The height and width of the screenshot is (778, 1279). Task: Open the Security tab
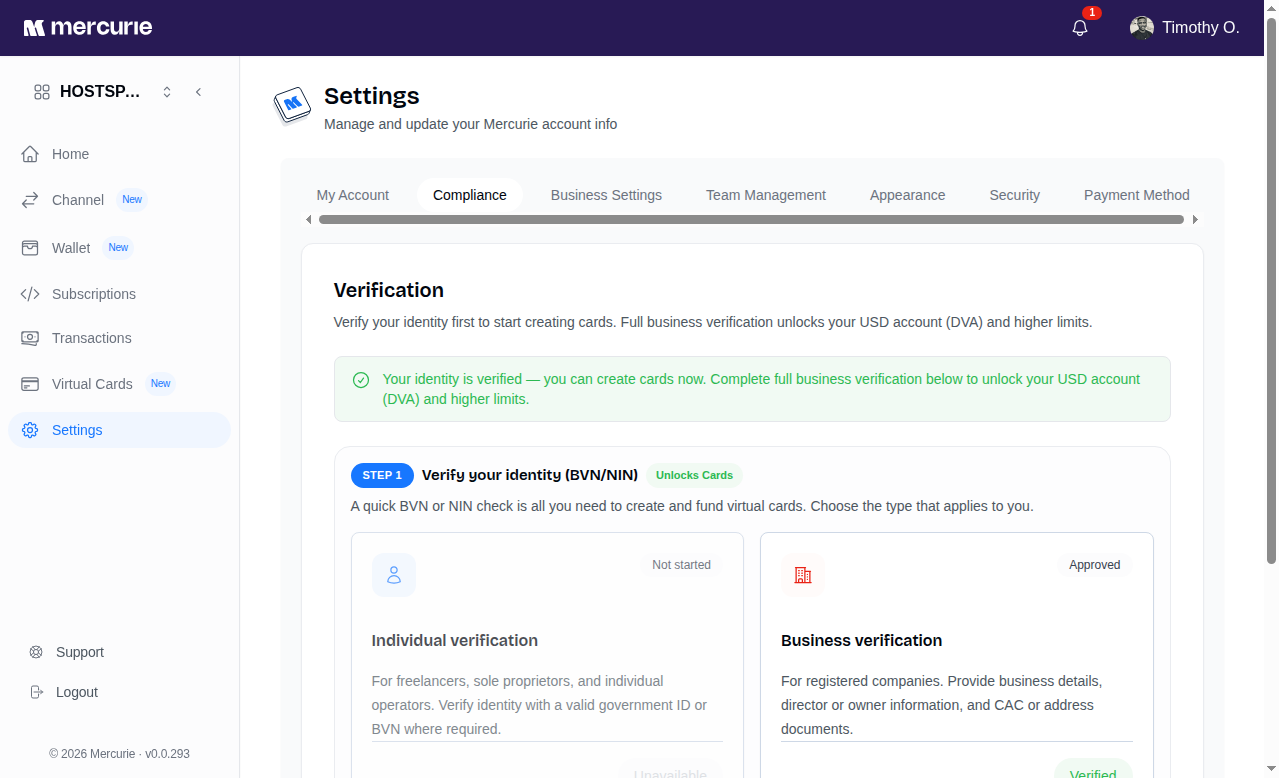tap(1015, 195)
